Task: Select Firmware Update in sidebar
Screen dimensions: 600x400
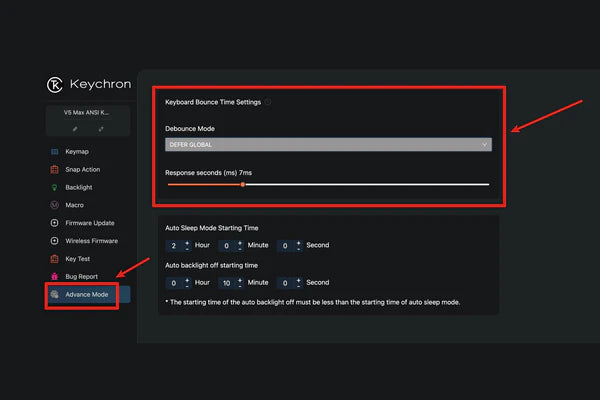Action: click(x=90, y=223)
